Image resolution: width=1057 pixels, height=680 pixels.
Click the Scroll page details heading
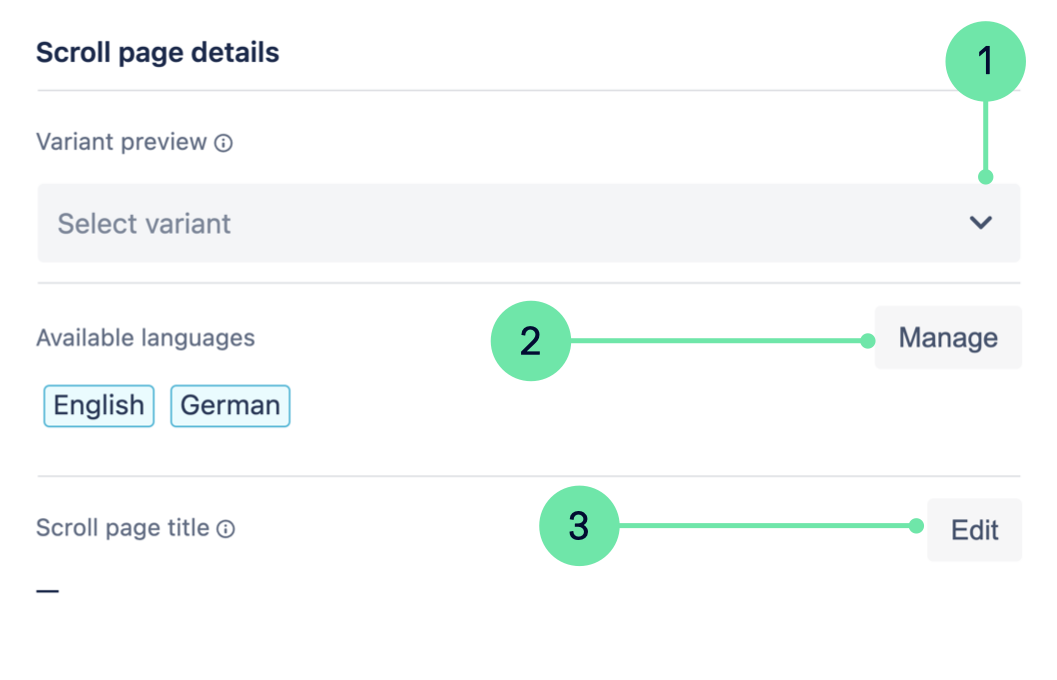[x=158, y=52]
